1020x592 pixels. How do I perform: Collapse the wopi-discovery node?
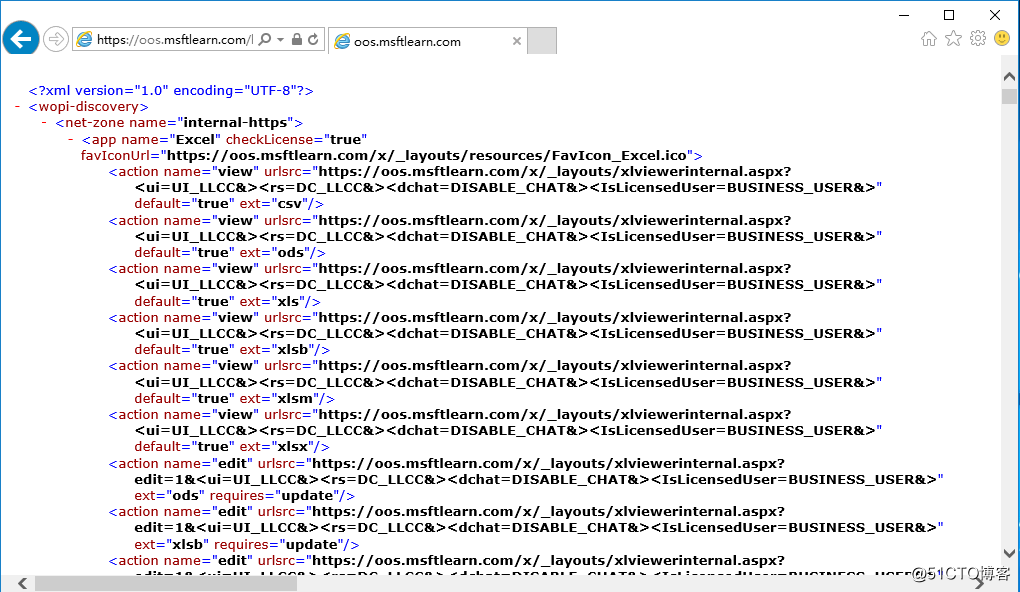tap(18, 106)
